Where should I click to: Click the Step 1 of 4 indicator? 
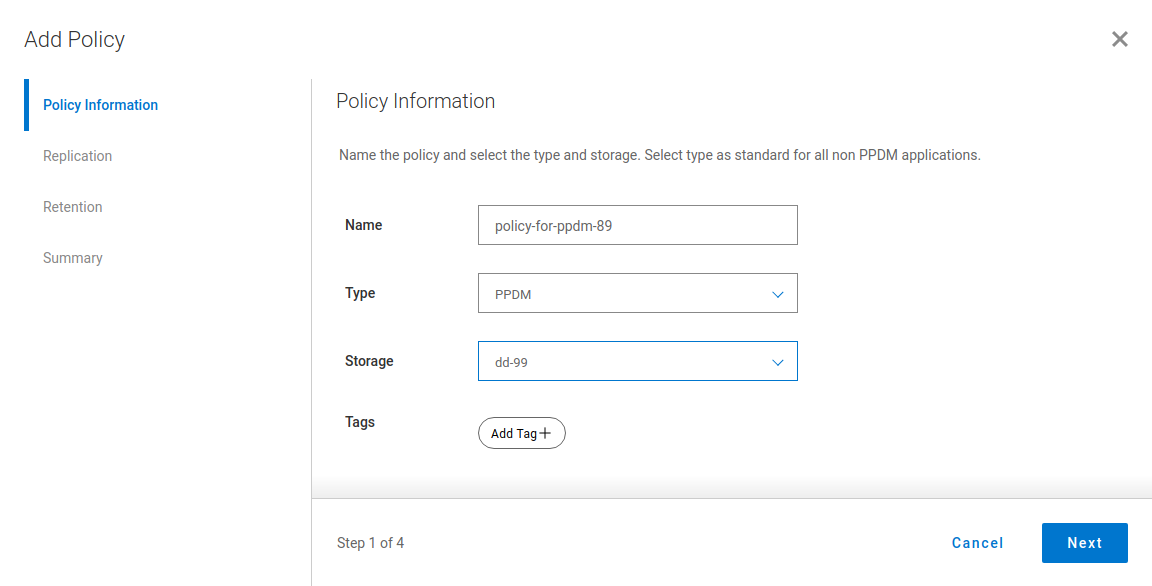(370, 543)
